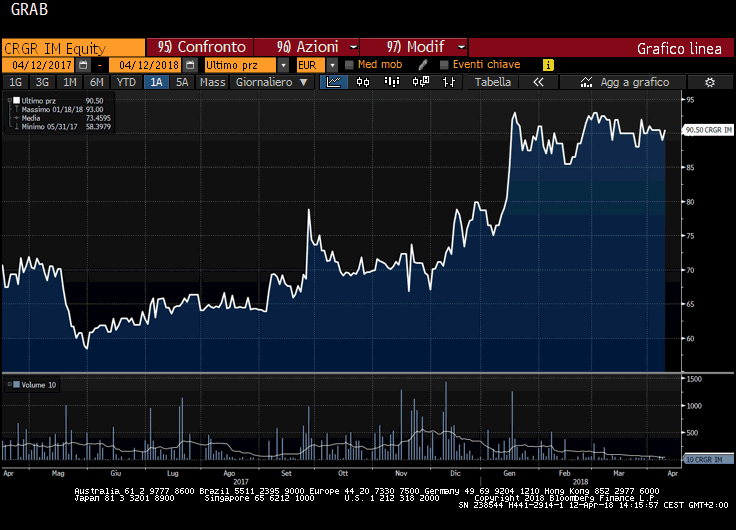The image size is (736, 530).
Task: Select the line chart type icon
Action: [x=333, y=82]
